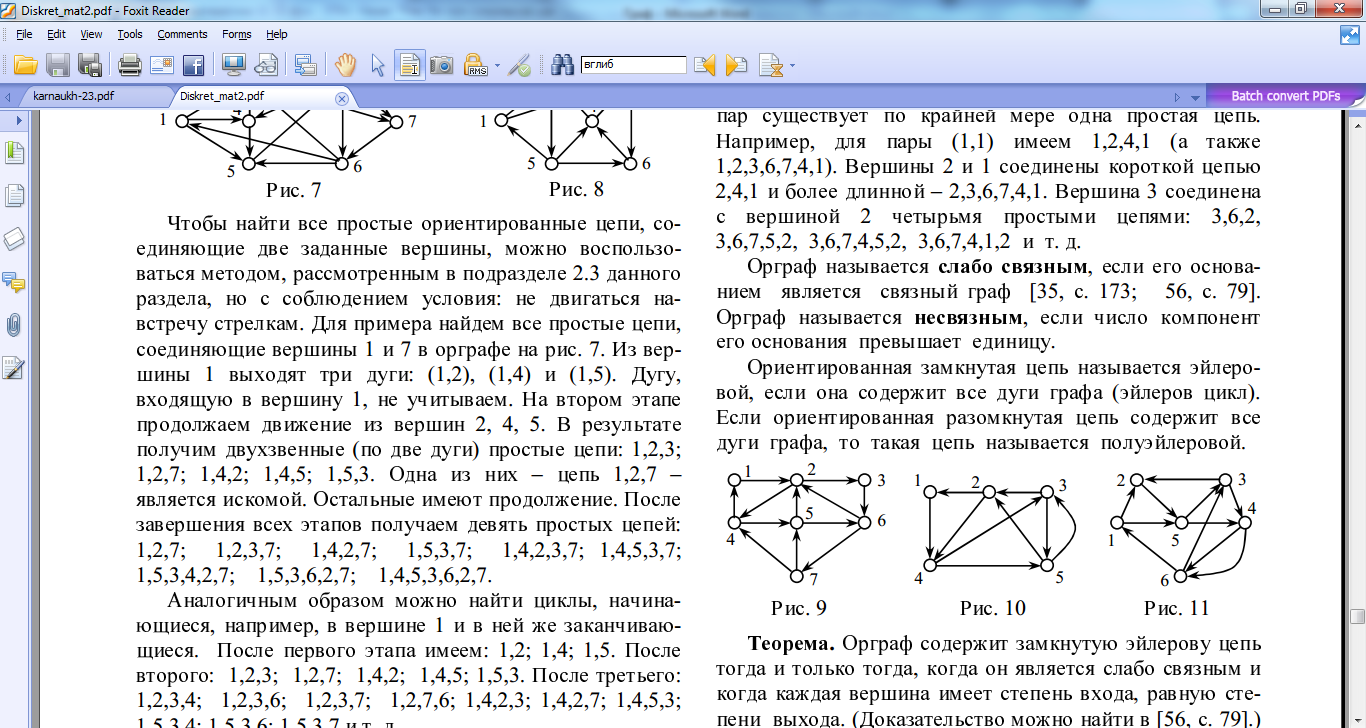The width and height of the screenshot is (1366, 728).
Task: Open the Tools menu
Action: tap(130, 34)
